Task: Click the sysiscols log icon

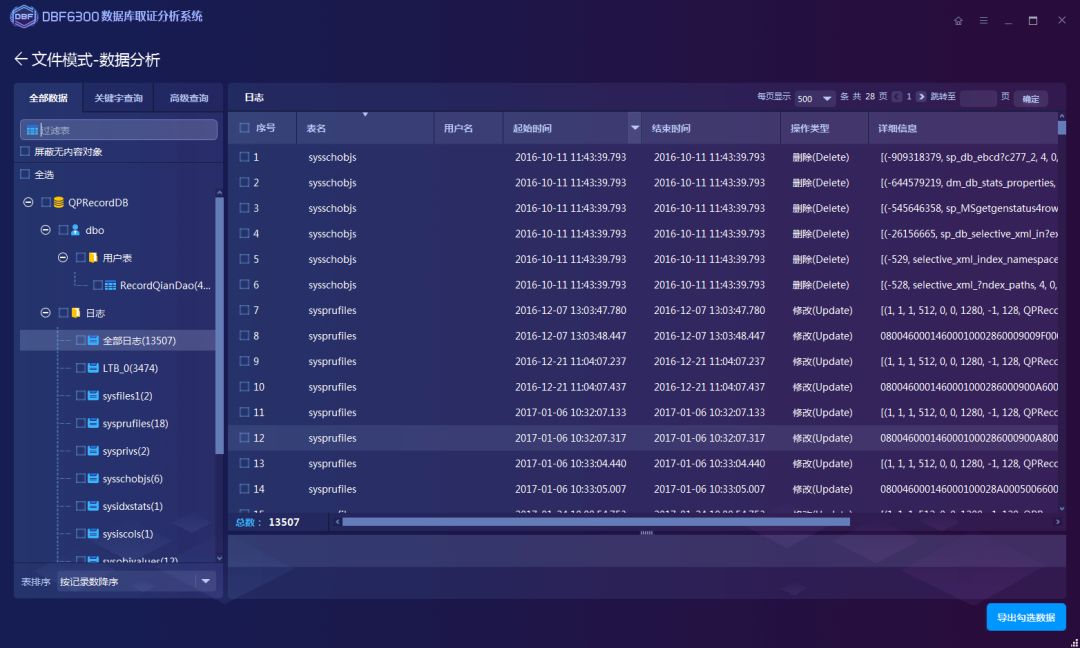Action: pos(93,533)
